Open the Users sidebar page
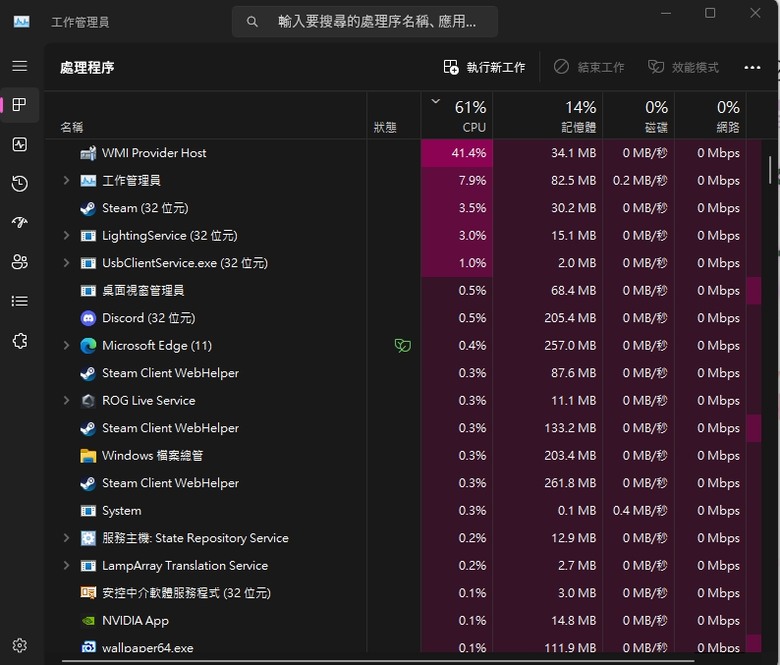The height and width of the screenshot is (665, 780). click(x=19, y=262)
